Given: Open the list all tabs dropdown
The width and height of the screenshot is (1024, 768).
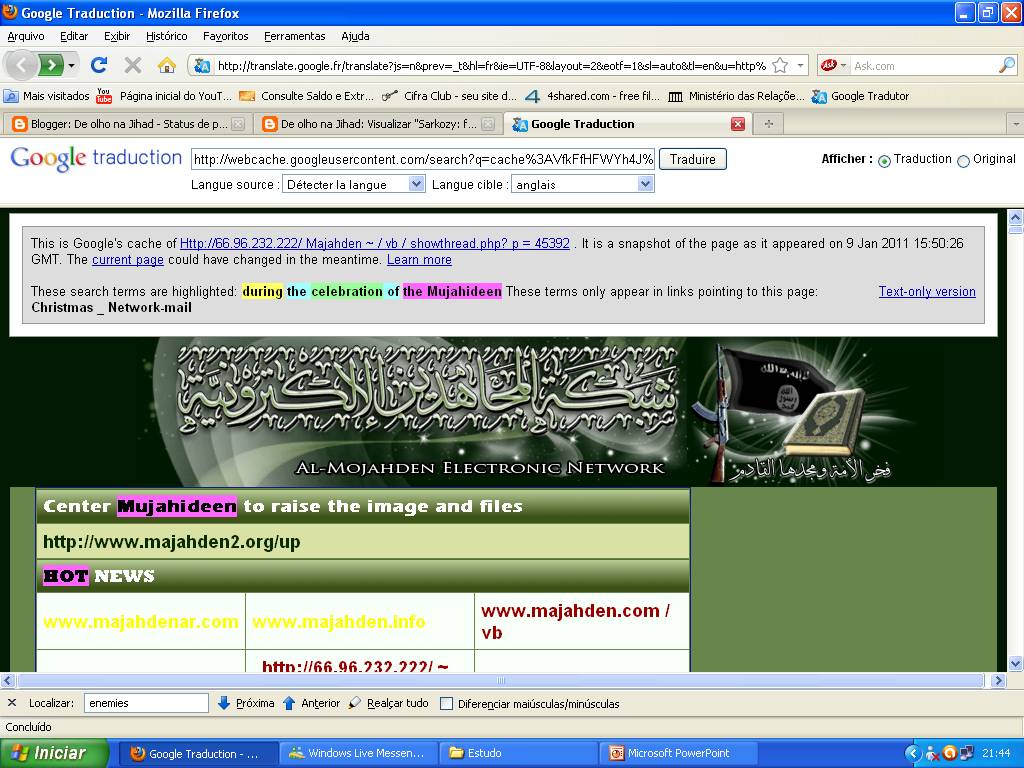Looking at the screenshot, I should (x=1016, y=124).
